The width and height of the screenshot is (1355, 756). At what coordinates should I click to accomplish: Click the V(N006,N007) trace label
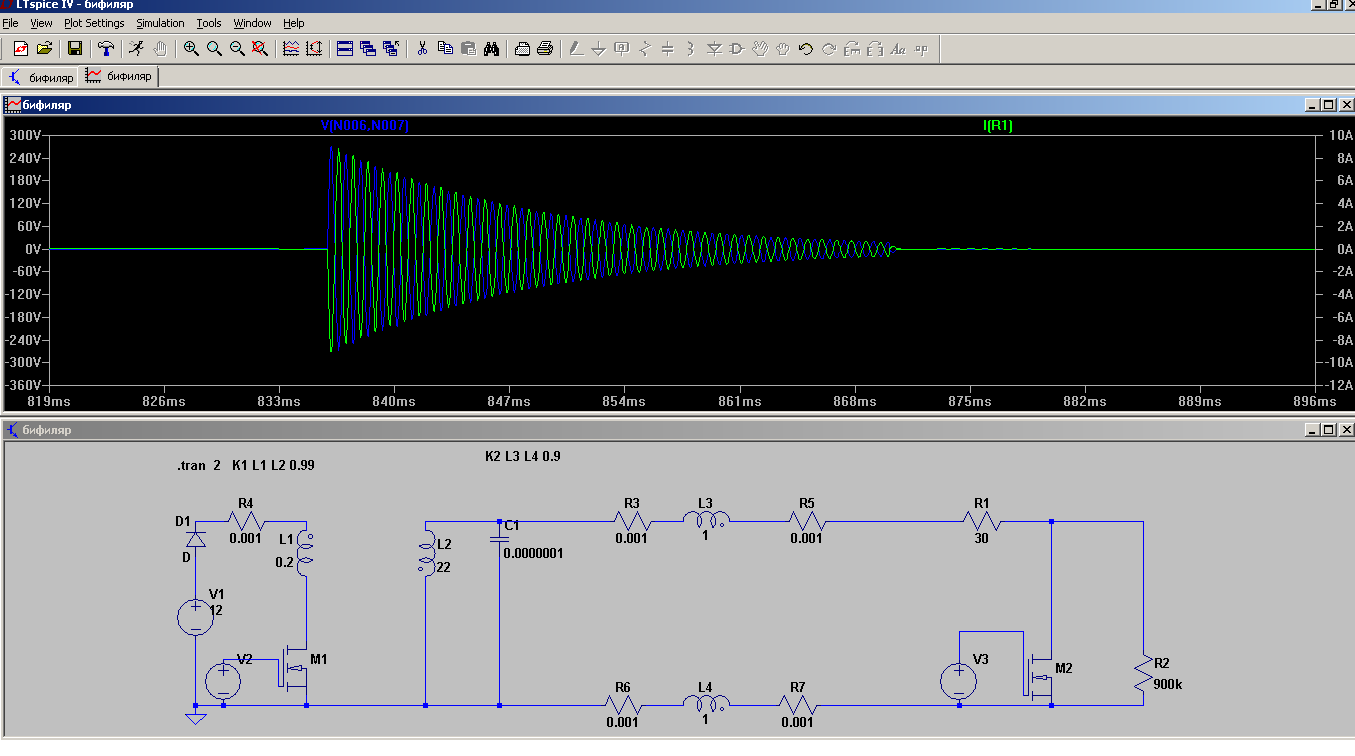tap(364, 125)
